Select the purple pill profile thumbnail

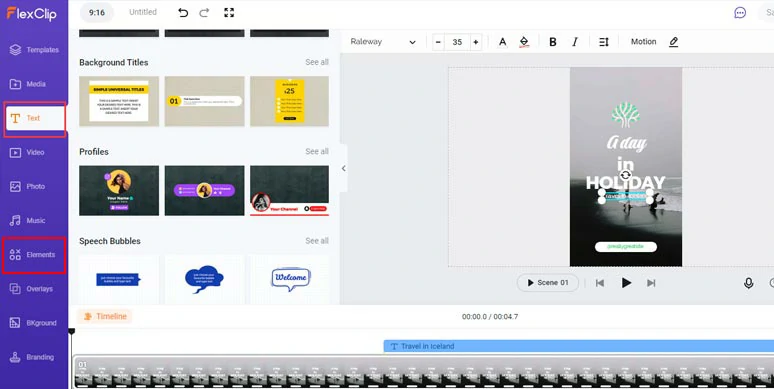pos(204,191)
